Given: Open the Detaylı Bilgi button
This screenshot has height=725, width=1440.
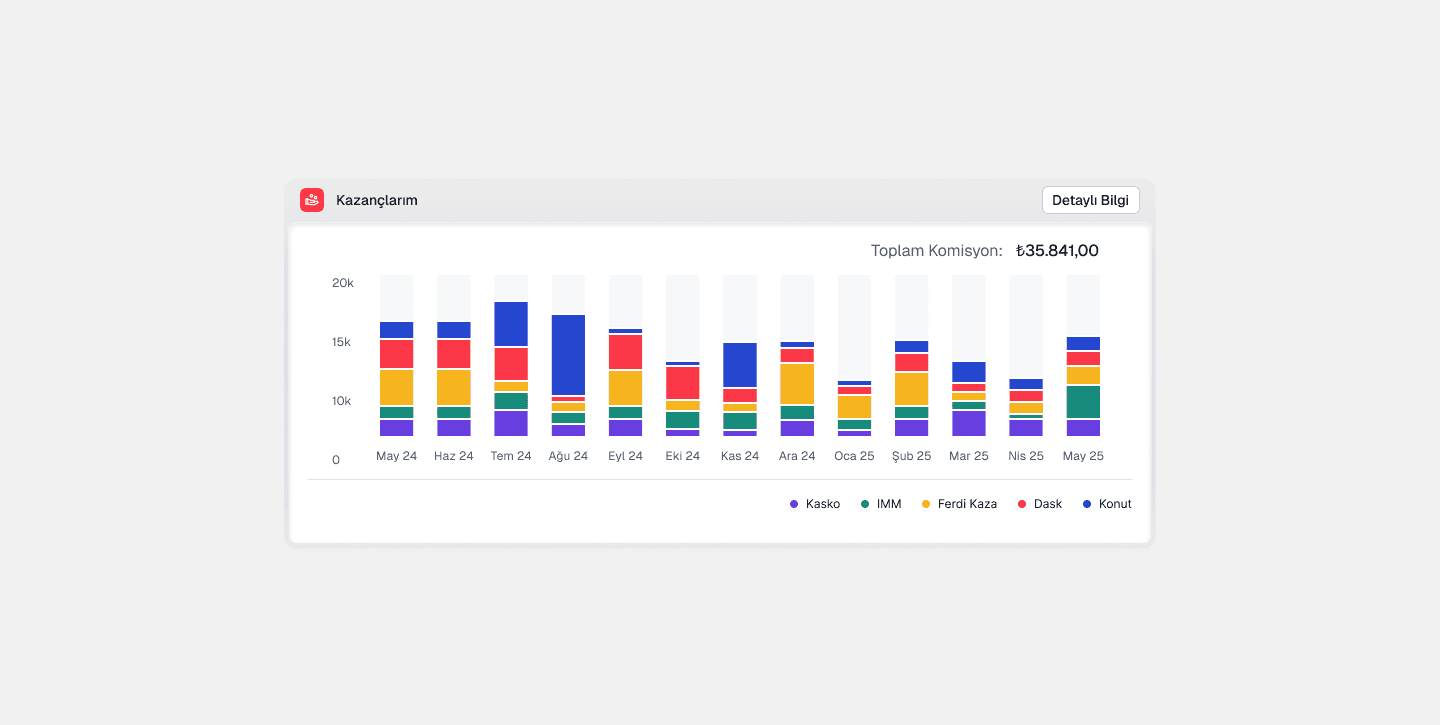Looking at the screenshot, I should coord(1090,200).
